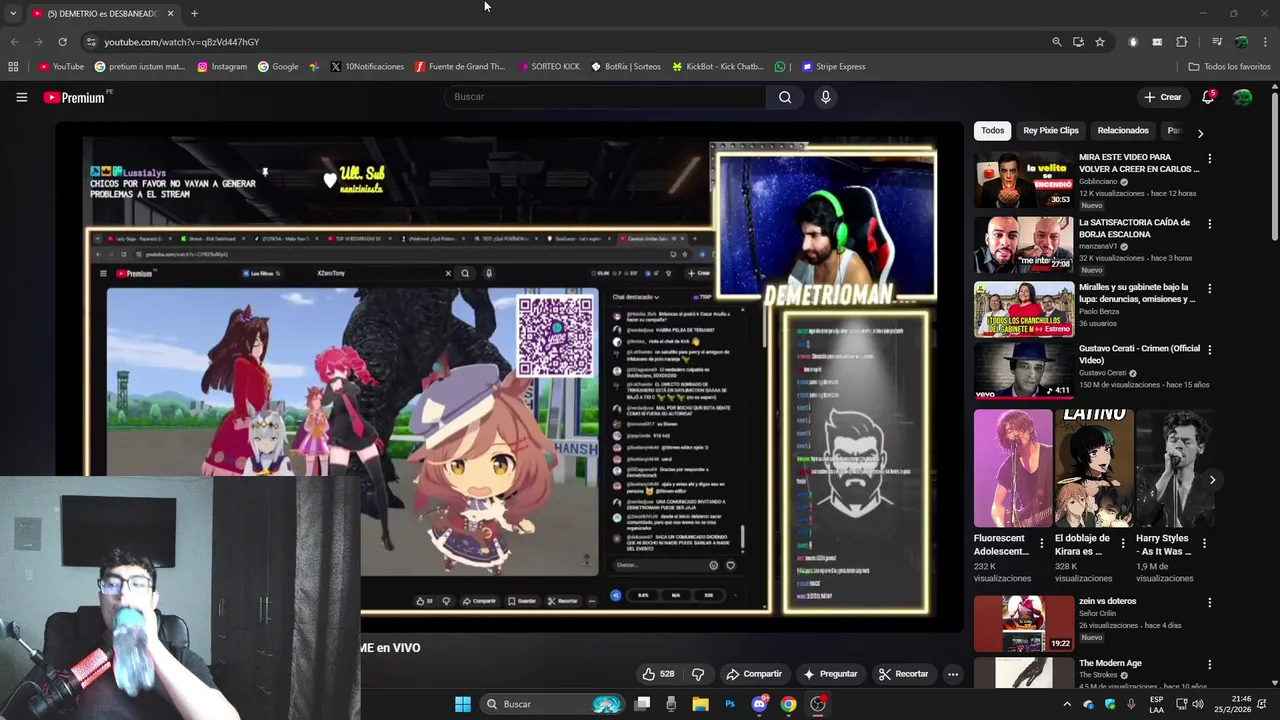Go back in browser history
Image resolution: width=1280 pixels, height=720 pixels.
point(14,42)
